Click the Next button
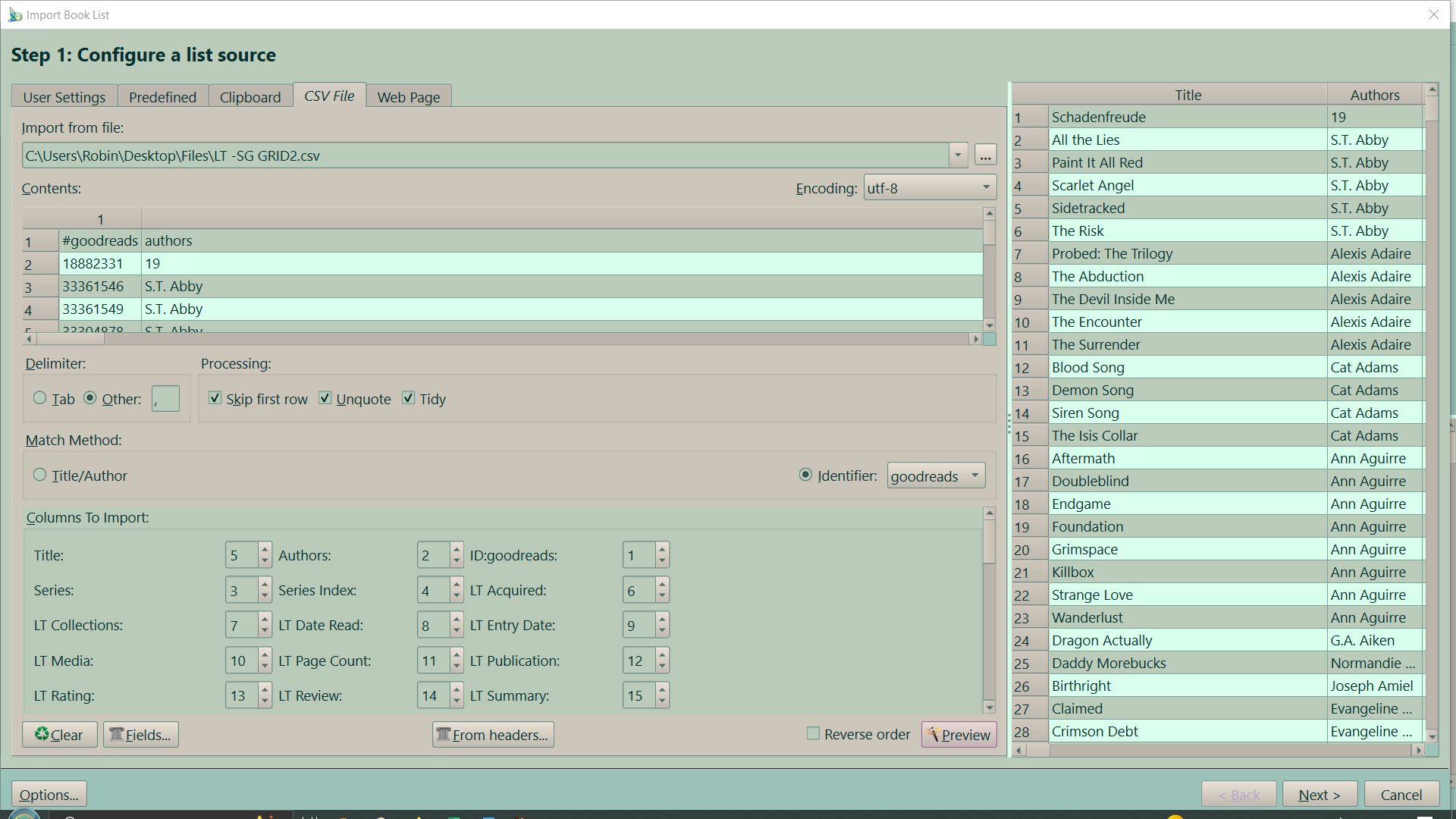Viewport: 1456px width, 819px height. [1319, 794]
